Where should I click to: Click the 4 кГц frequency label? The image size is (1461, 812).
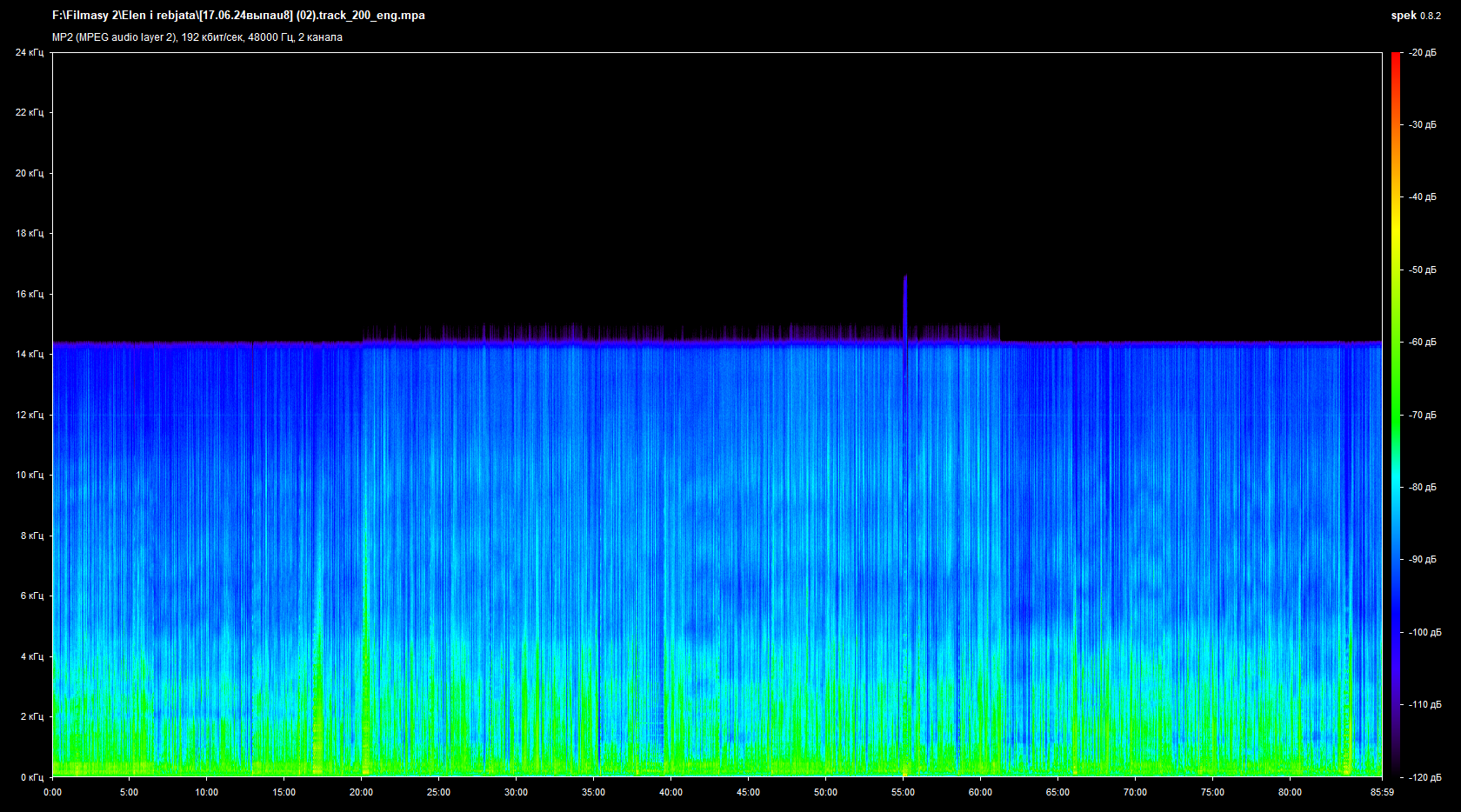[31, 656]
